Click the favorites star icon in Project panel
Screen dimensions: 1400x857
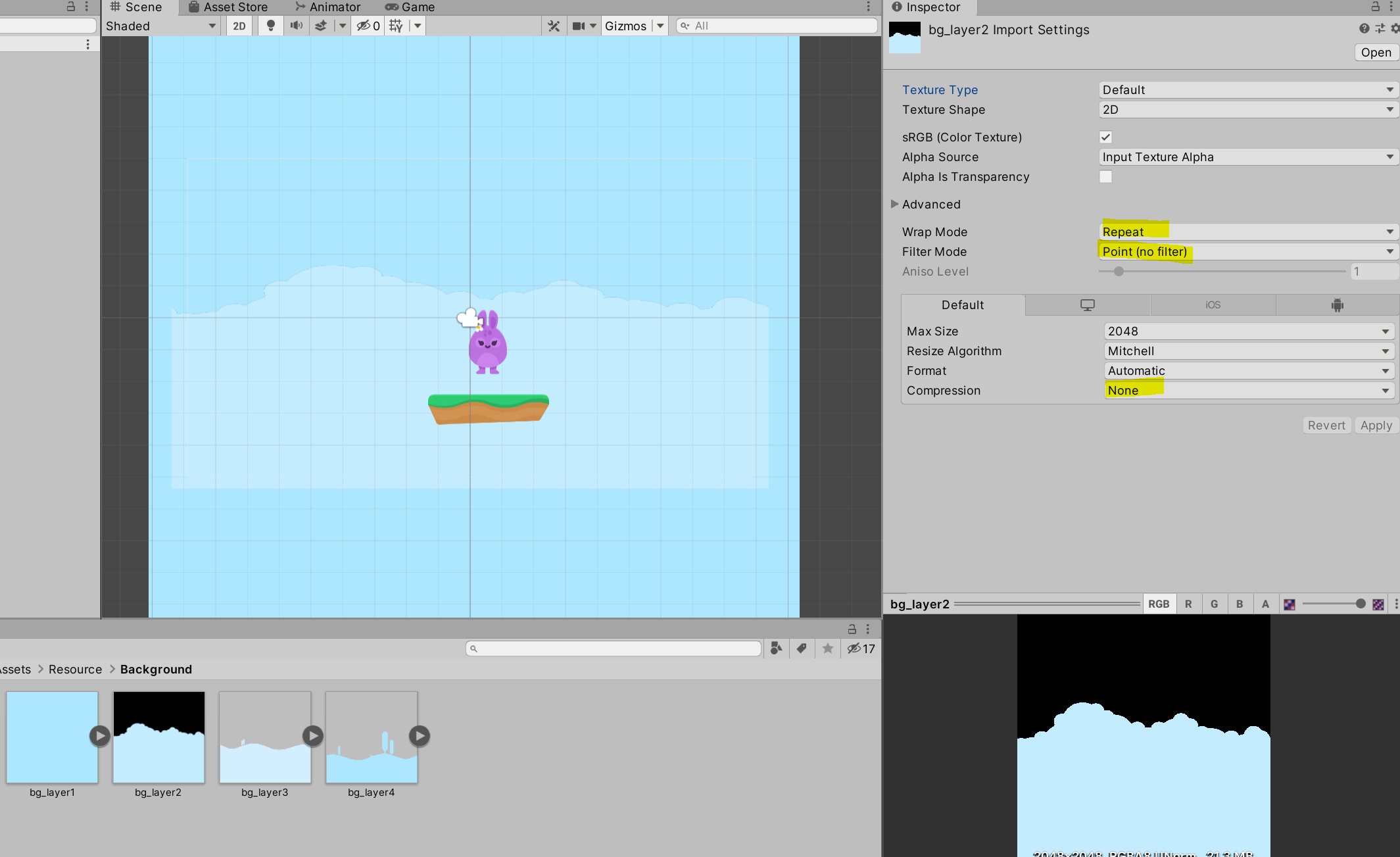pos(827,649)
